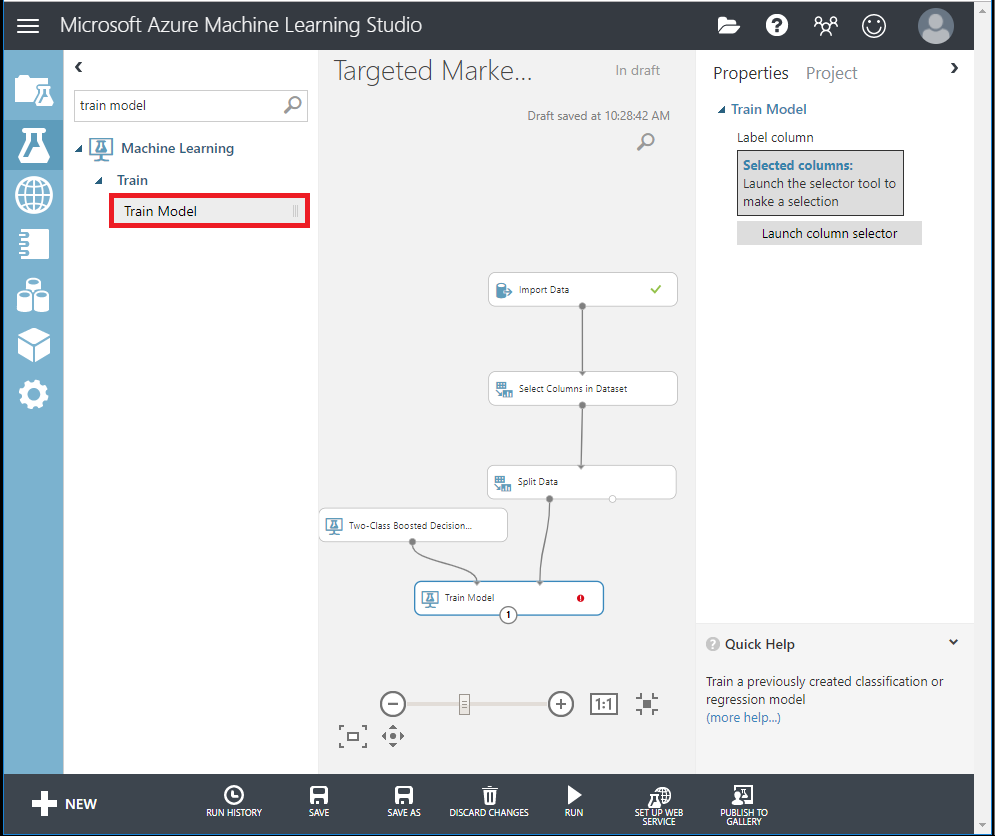Click the Launch column selector button
This screenshot has width=995, height=836.
coord(829,233)
